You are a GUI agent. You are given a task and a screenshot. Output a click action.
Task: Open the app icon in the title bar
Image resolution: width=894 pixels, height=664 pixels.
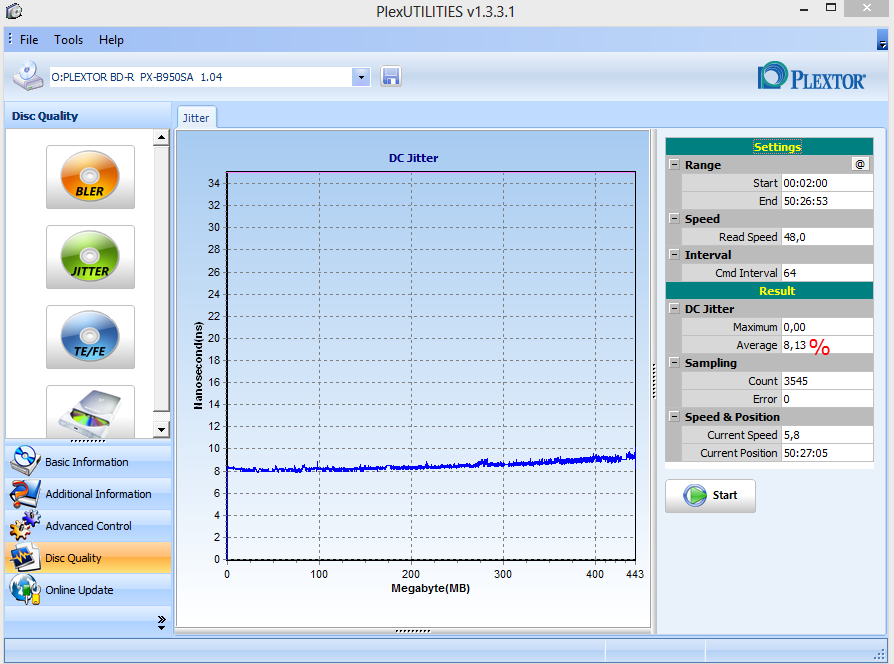coord(14,11)
